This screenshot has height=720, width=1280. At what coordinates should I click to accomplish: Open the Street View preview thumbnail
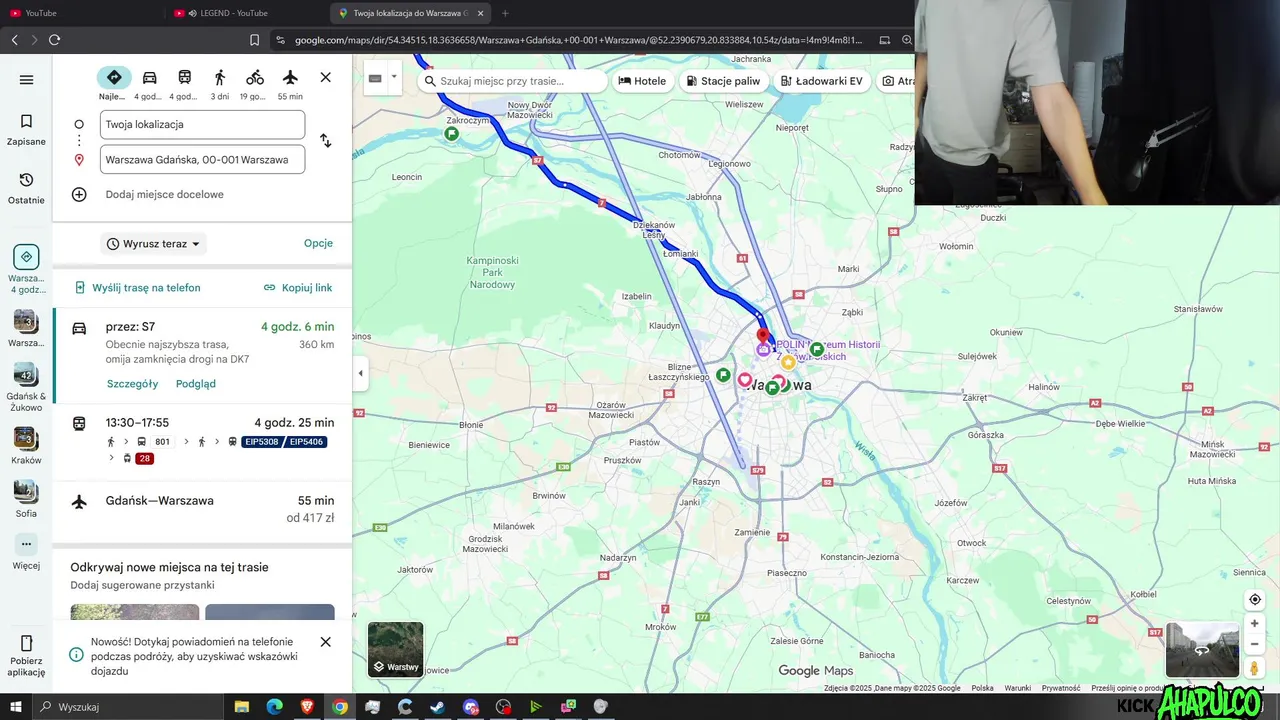point(1202,650)
